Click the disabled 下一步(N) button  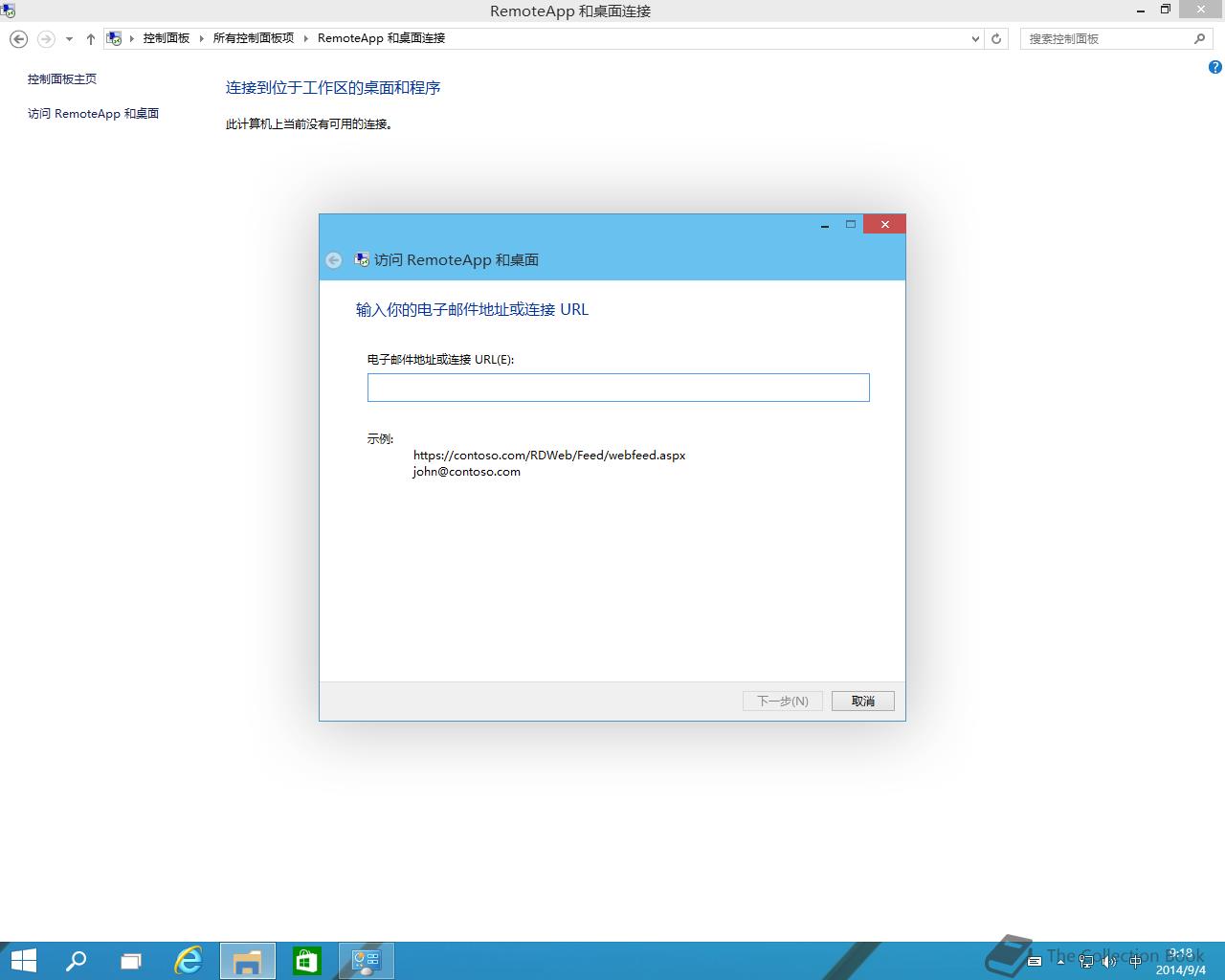coord(783,701)
